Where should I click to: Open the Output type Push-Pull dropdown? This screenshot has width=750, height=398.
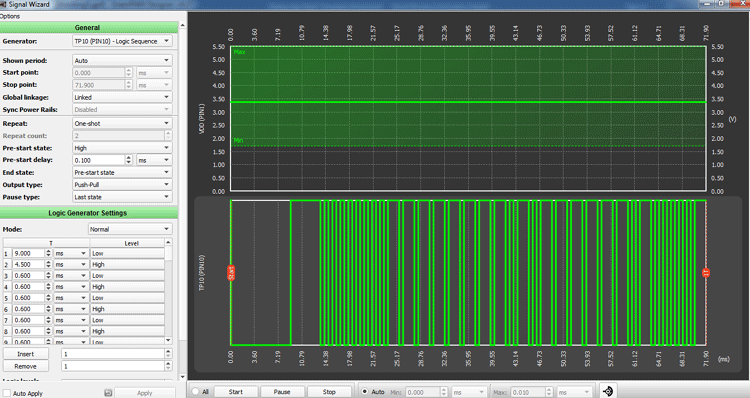(x=122, y=185)
